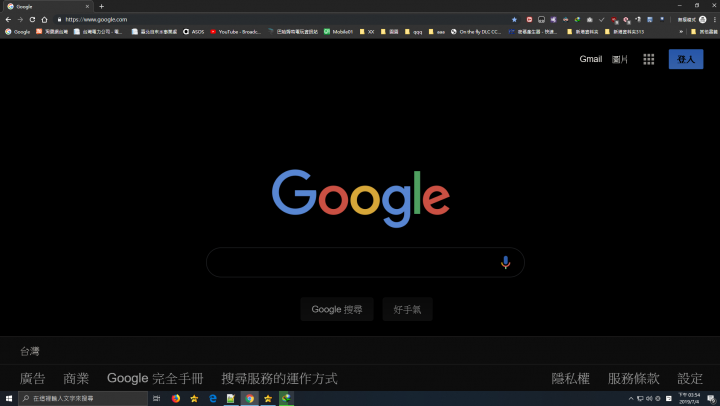720x406 pixels.
Task: Open the aaa bookmark folder
Action: click(x=437, y=32)
